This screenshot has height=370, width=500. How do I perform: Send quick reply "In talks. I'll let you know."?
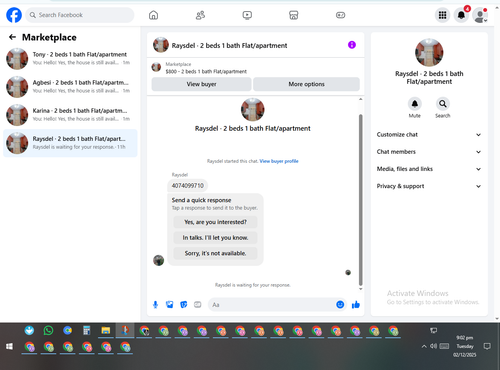[215, 238]
